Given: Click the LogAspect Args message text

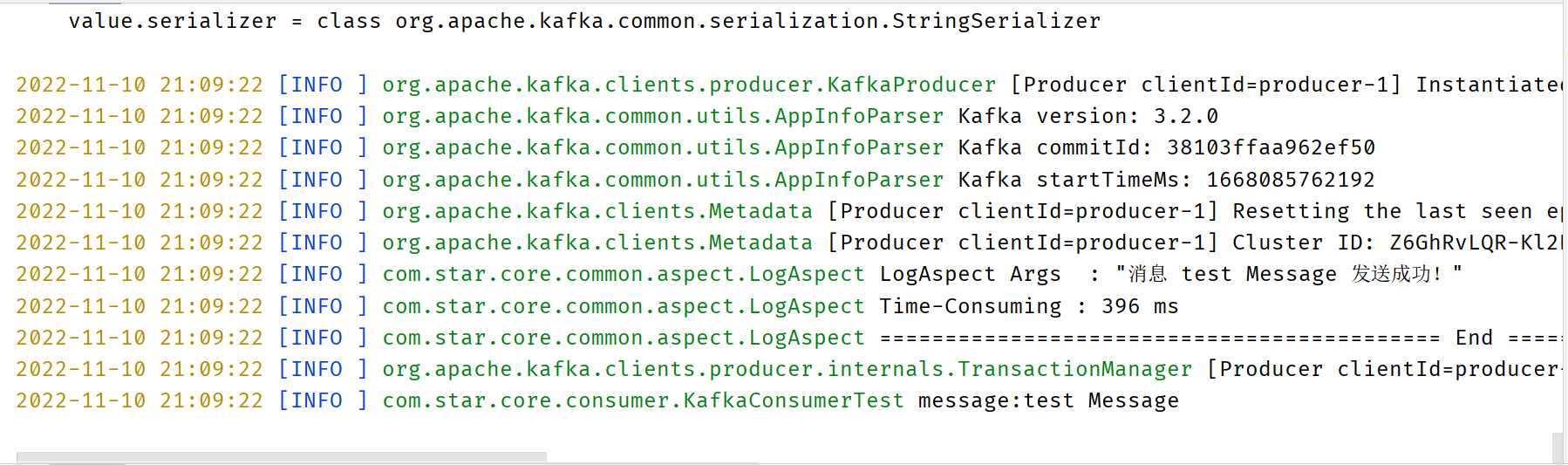Looking at the screenshot, I should click(1170, 274).
